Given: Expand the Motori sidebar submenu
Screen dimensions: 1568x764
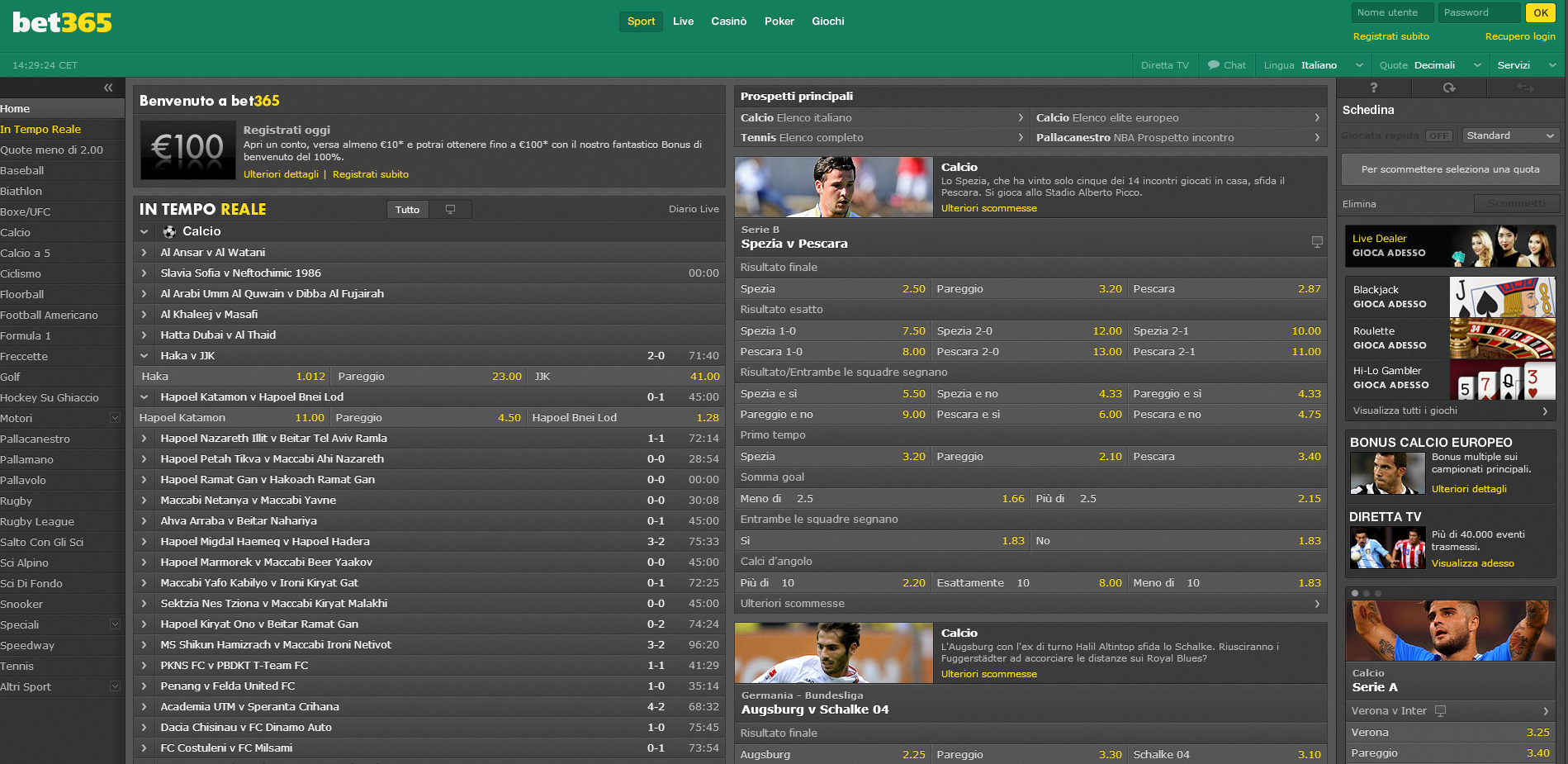Looking at the screenshot, I should (115, 418).
